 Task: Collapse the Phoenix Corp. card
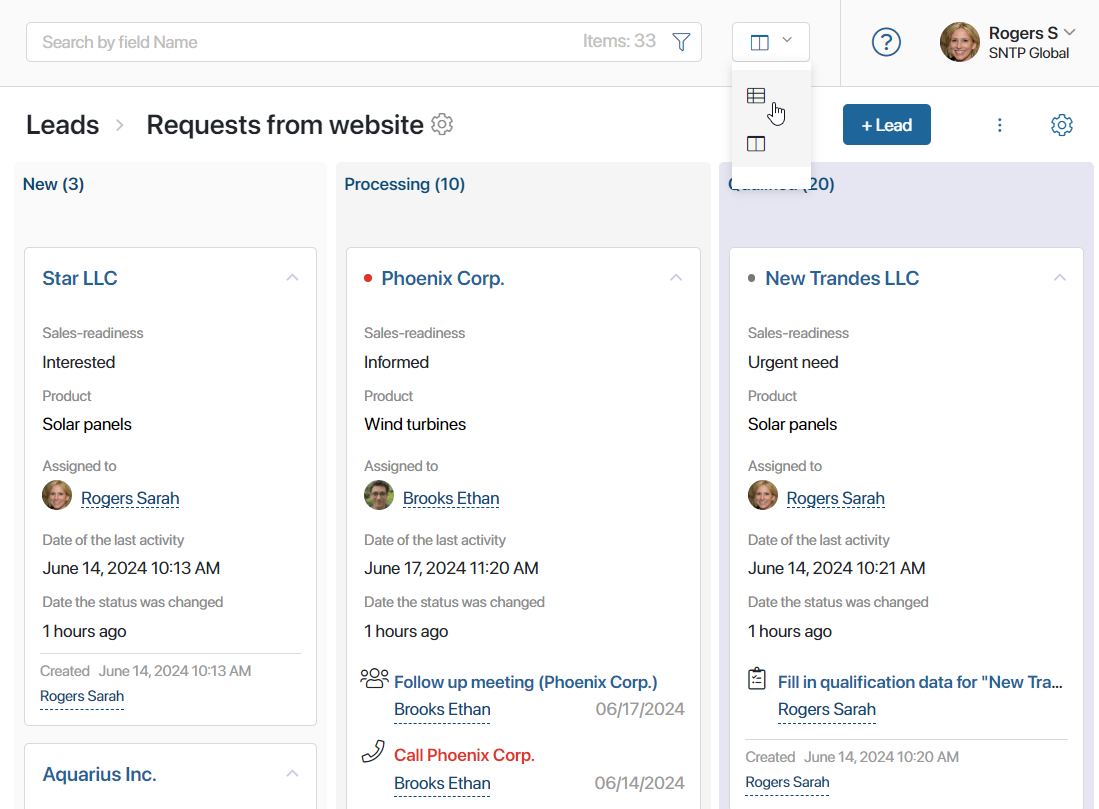pos(676,278)
